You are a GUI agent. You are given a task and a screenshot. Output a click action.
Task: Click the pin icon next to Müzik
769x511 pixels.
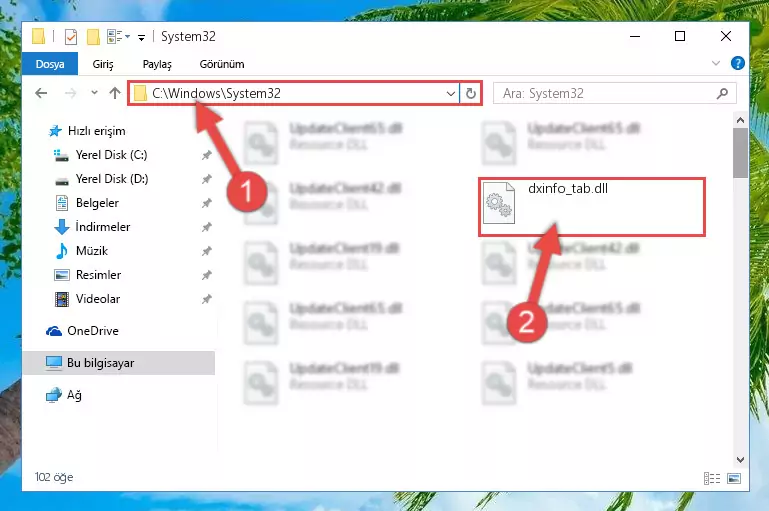coord(206,251)
